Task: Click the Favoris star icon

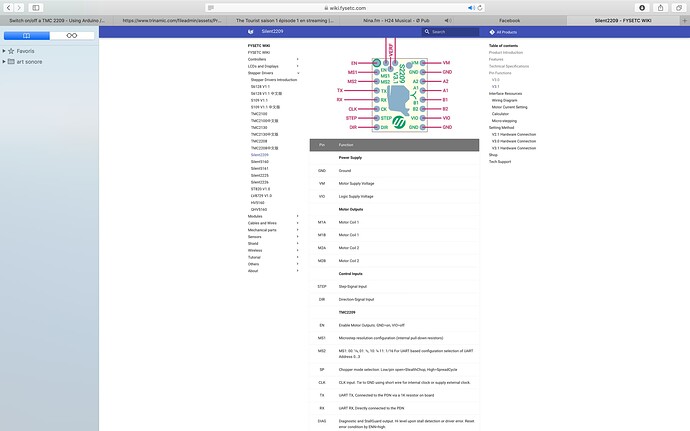Action: click(x=11, y=51)
